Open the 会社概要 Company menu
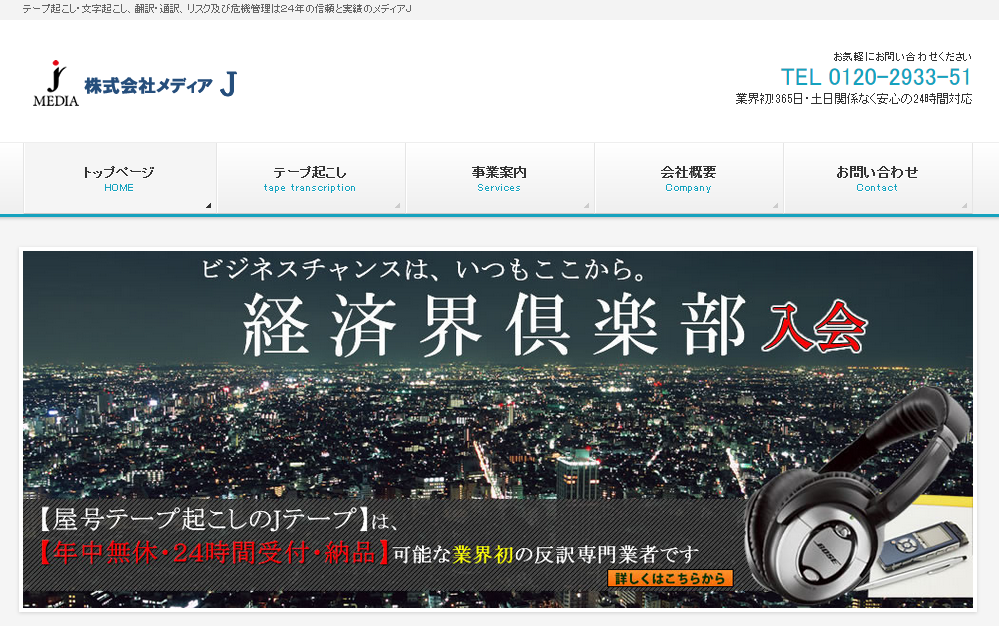Image resolution: width=999 pixels, height=626 pixels. (x=688, y=178)
